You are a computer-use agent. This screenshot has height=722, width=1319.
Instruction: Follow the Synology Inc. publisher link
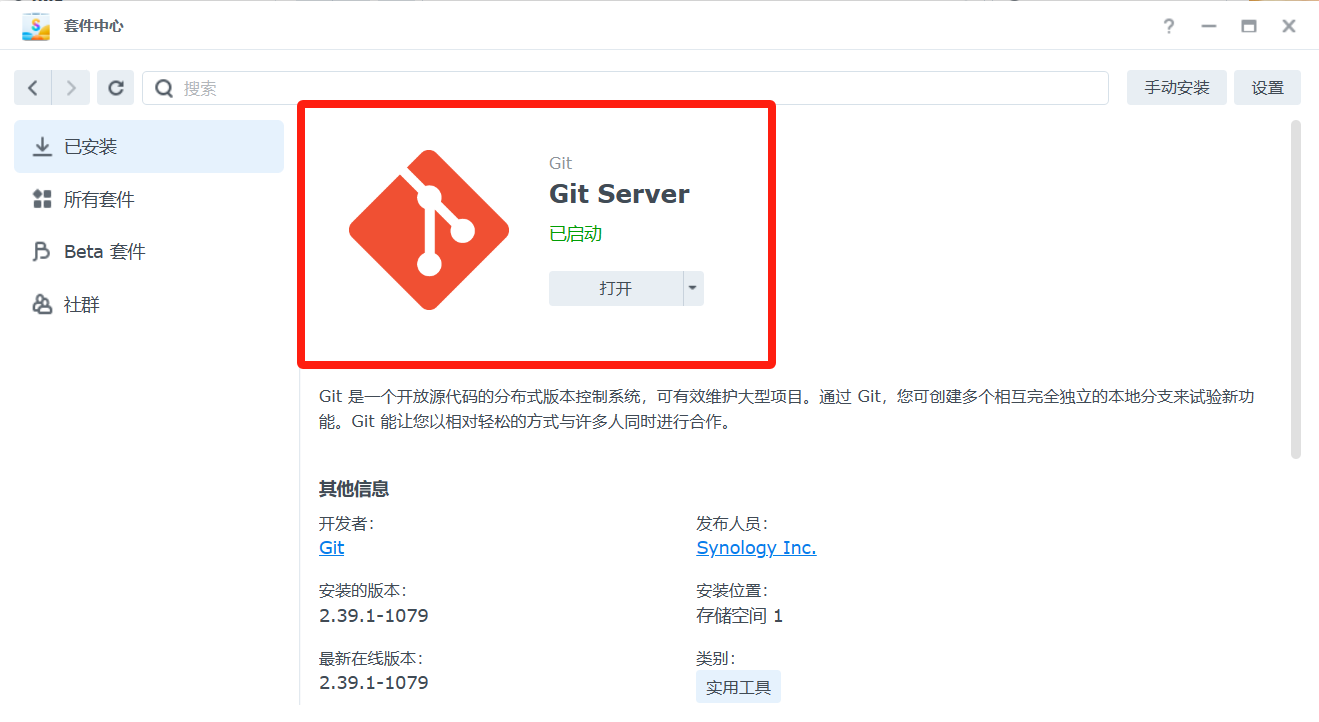[756, 548]
